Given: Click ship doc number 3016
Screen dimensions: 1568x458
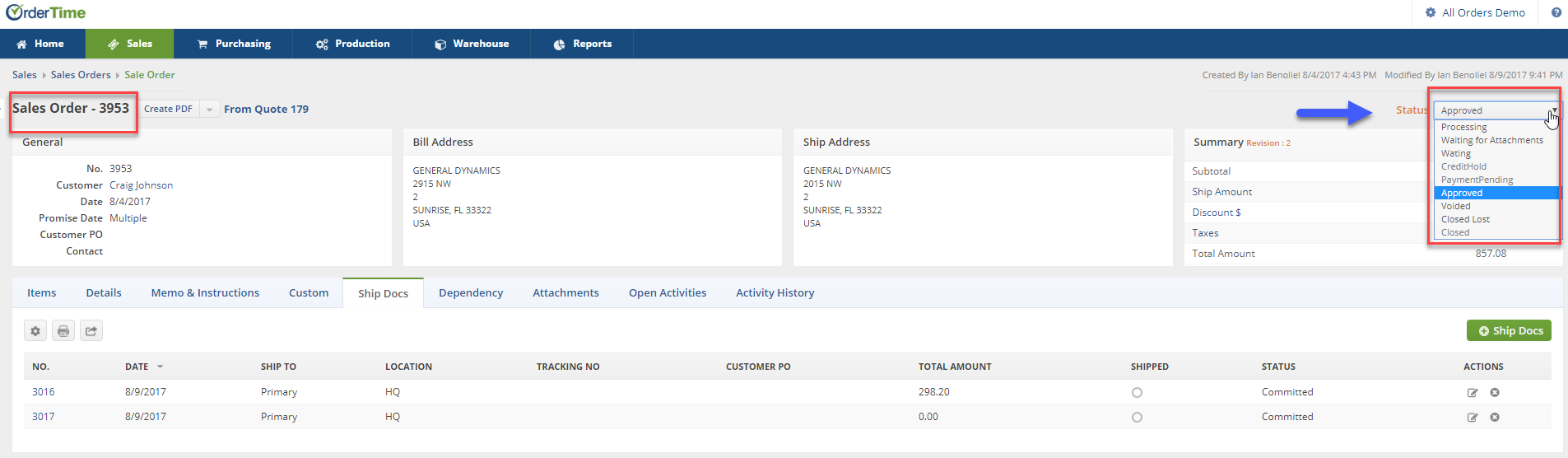Looking at the screenshot, I should [x=43, y=392].
